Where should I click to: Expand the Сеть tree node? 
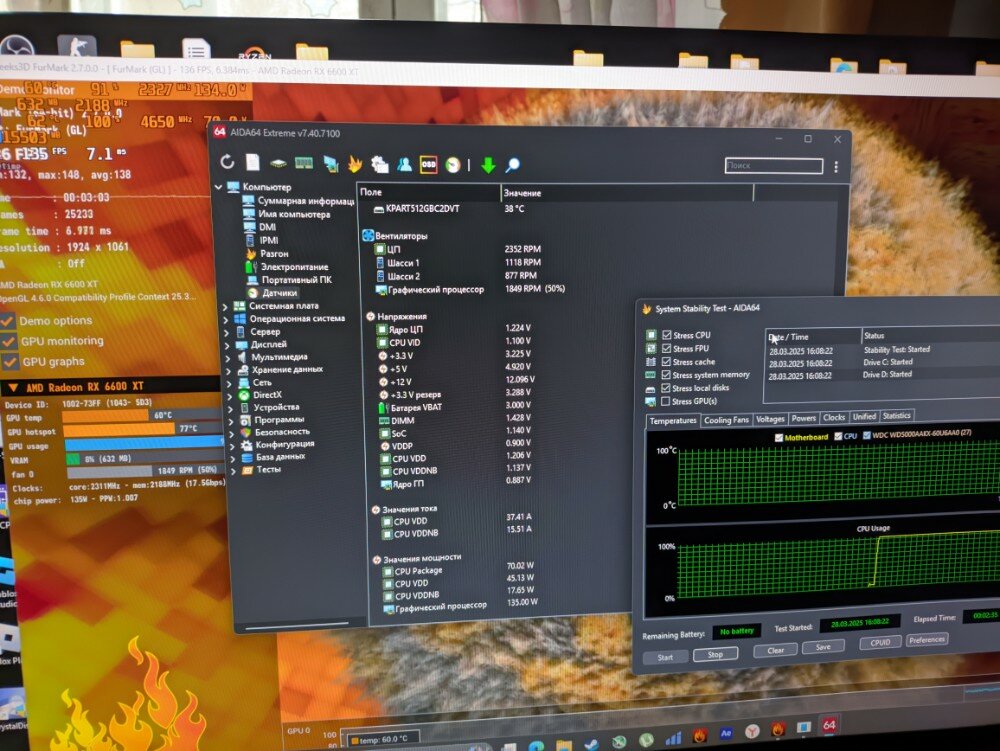point(229,383)
